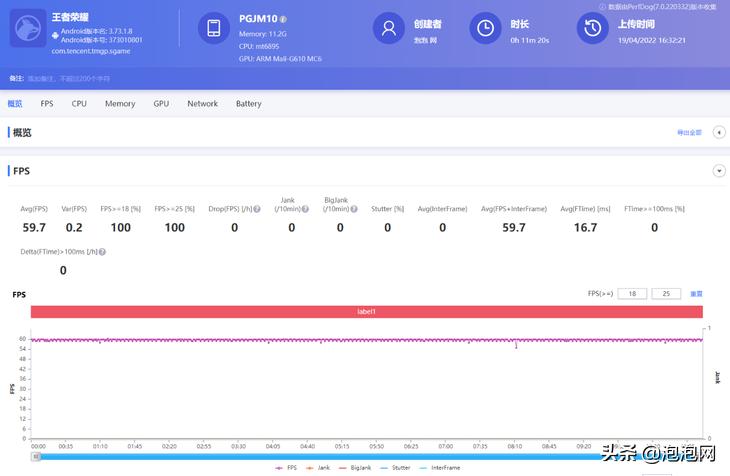The image size is (730, 476).
Task: Click the FPS threshold field showing 18
Action: pyautogui.click(x=631, y=294)
